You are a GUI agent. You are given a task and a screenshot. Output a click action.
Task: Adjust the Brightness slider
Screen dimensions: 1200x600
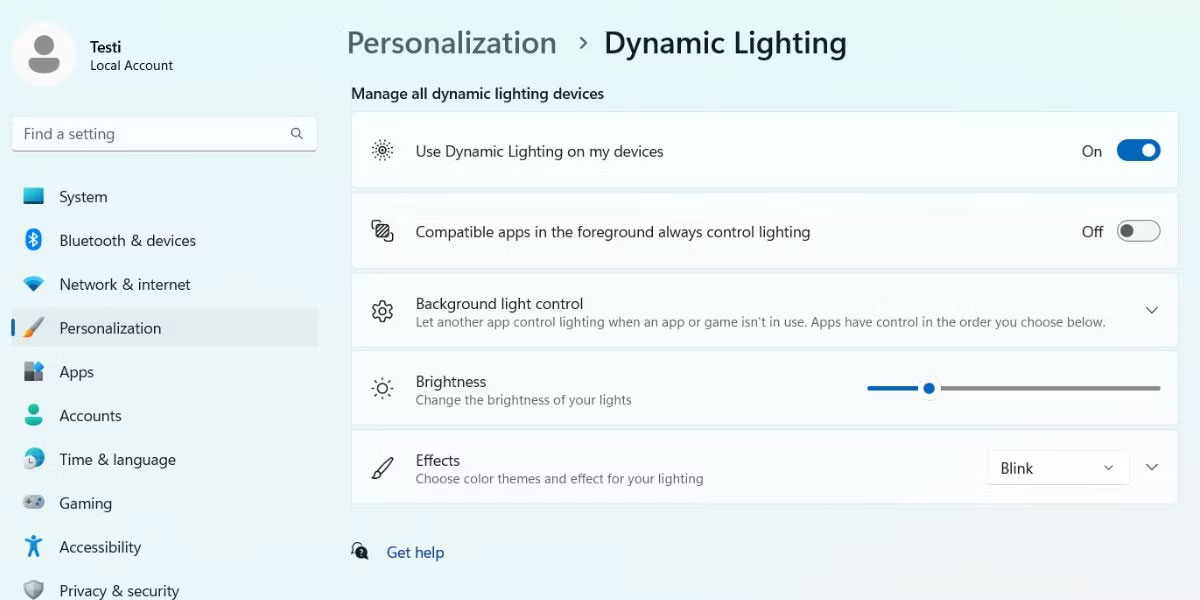929,388
